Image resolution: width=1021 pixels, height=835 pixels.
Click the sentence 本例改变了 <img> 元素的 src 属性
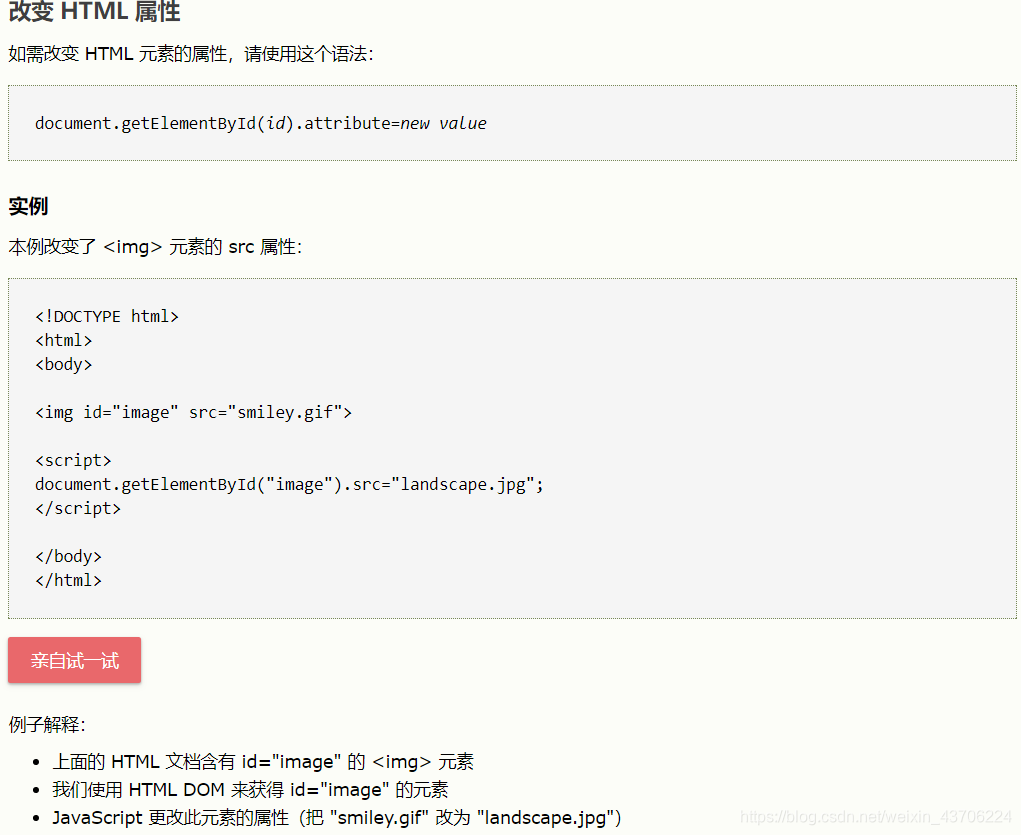coord(155,247)
